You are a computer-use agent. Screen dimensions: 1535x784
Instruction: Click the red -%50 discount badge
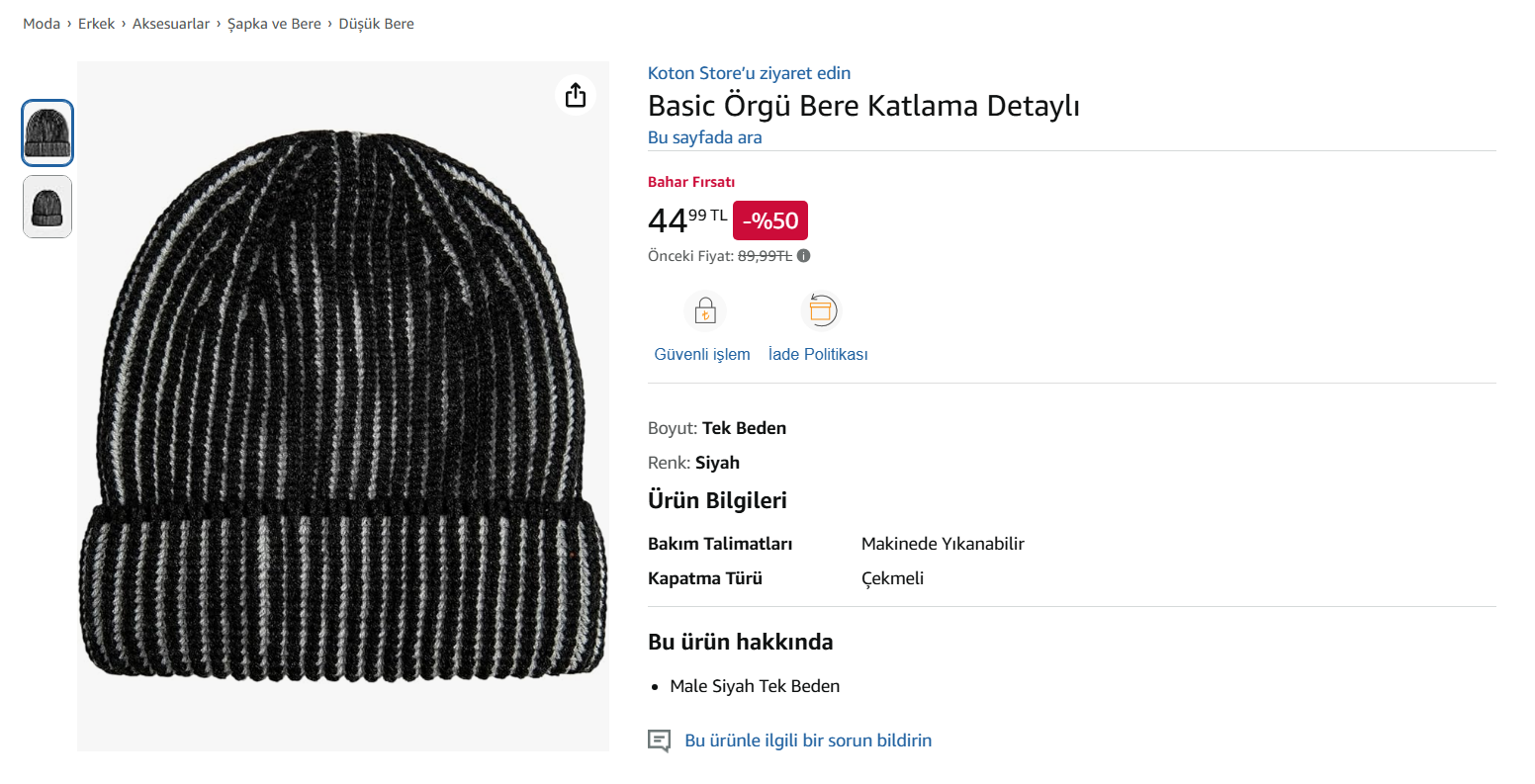click(x=770, y=220)
